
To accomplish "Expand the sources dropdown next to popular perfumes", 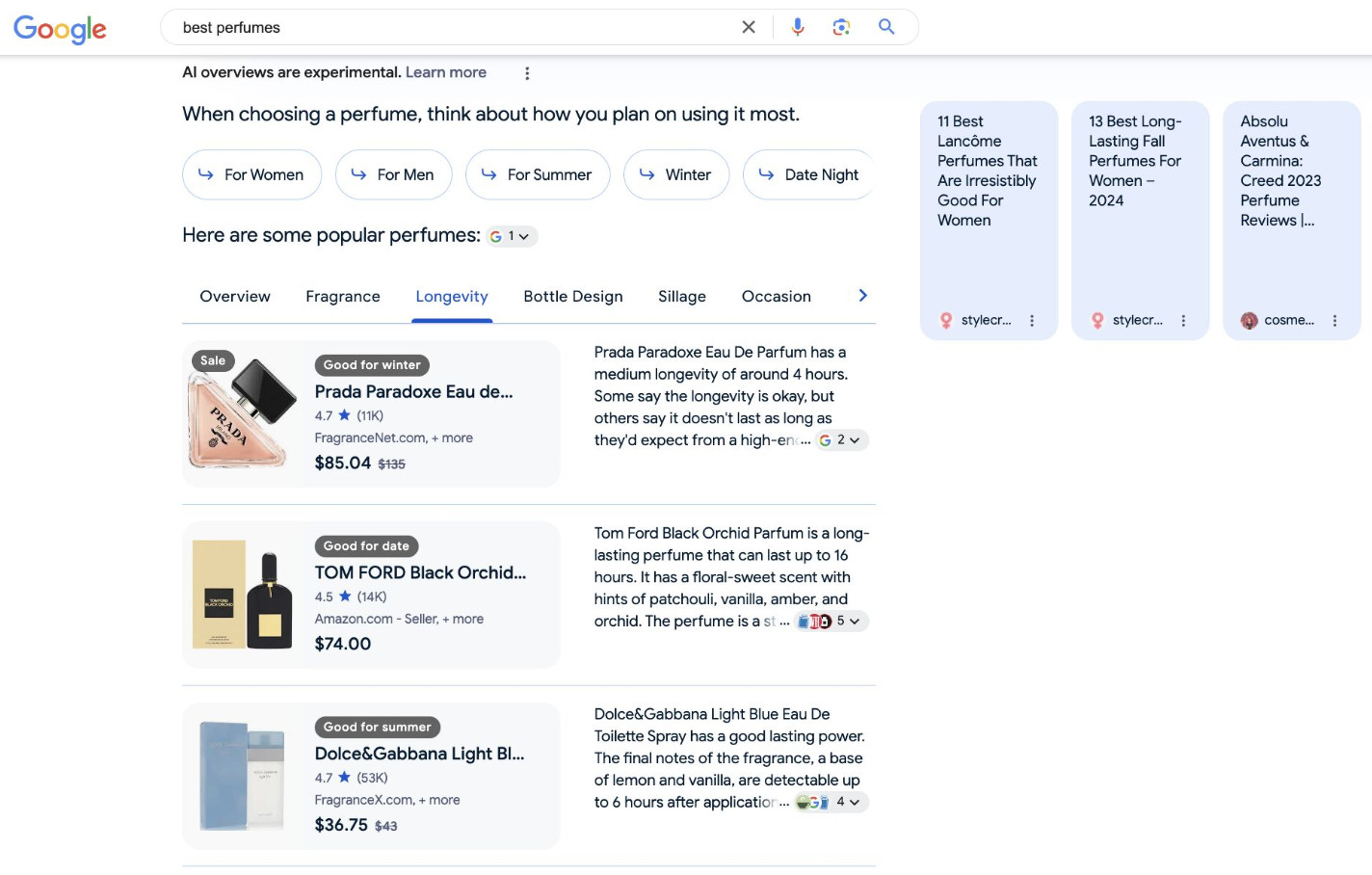I will tap(510, 235).
